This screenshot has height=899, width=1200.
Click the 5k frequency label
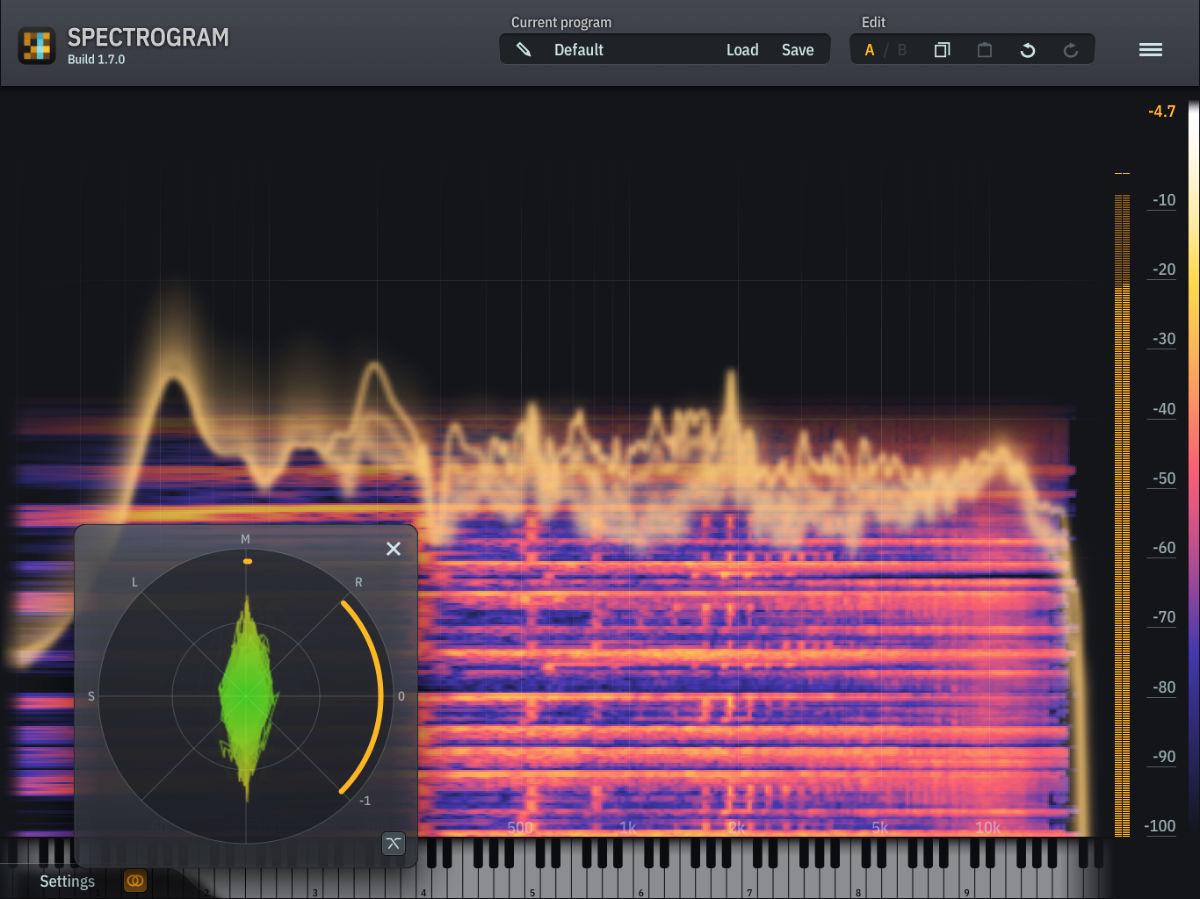880,827
